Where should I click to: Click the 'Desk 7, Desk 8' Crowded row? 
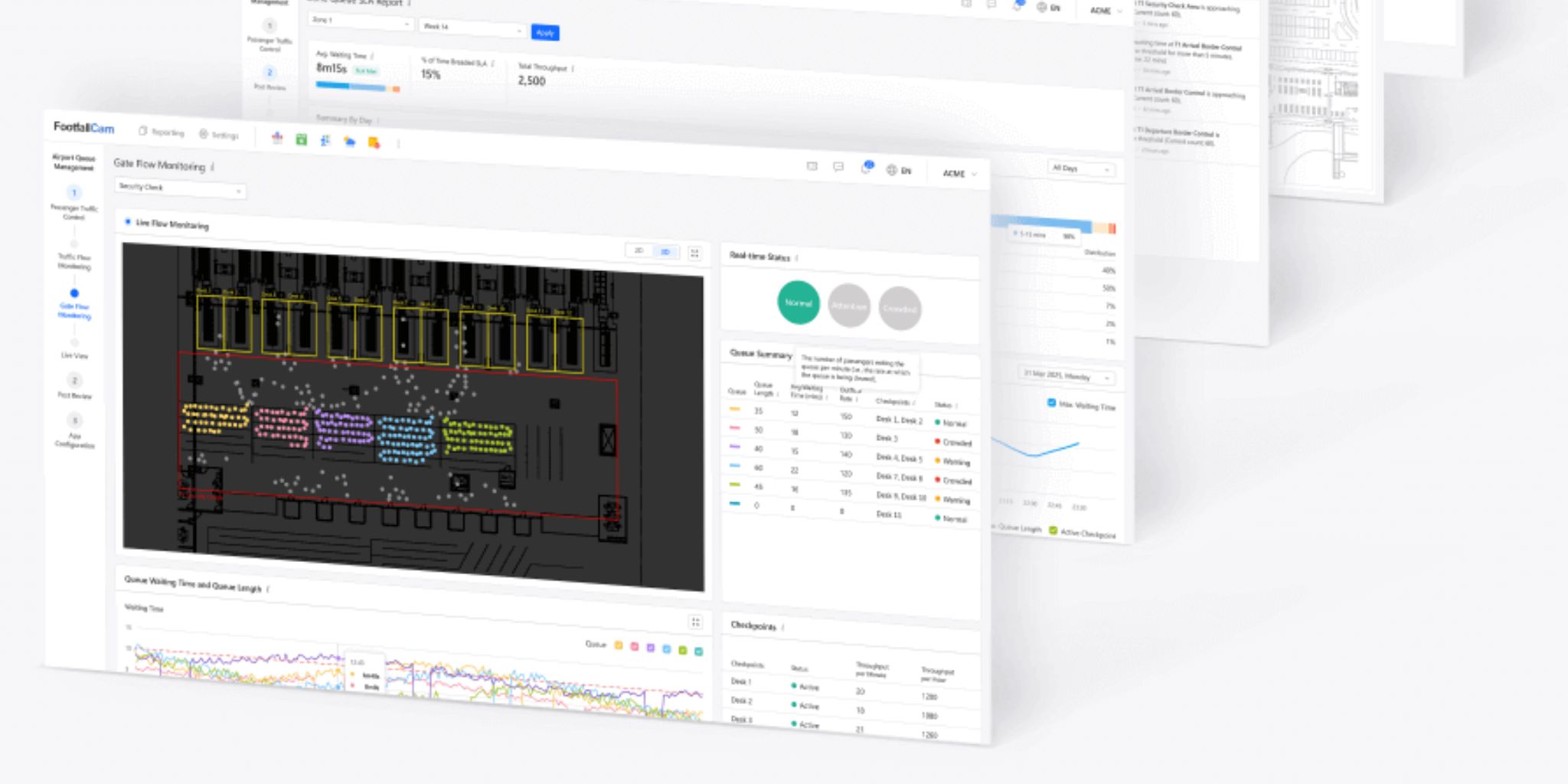point(851,474)
